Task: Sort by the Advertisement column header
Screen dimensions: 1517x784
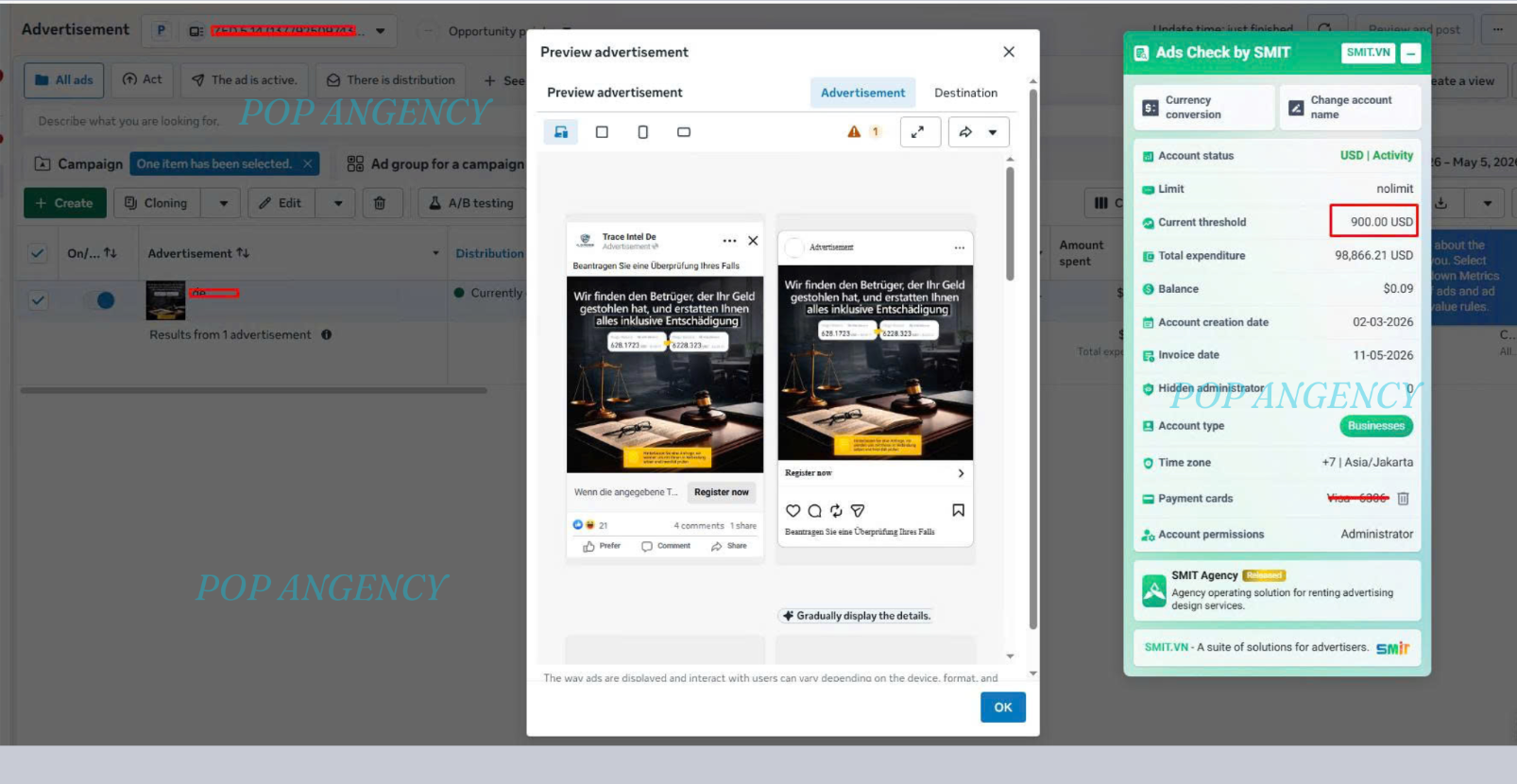Action: (198, 253)
